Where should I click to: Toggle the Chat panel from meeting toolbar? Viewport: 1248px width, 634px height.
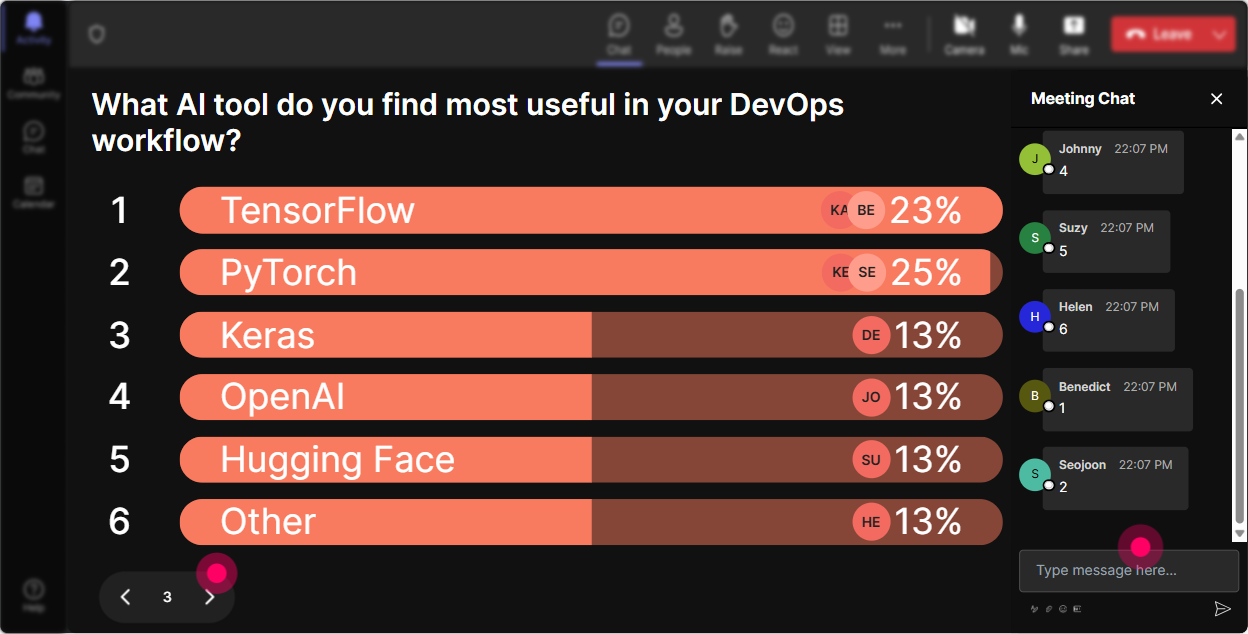tap(619, 34)
